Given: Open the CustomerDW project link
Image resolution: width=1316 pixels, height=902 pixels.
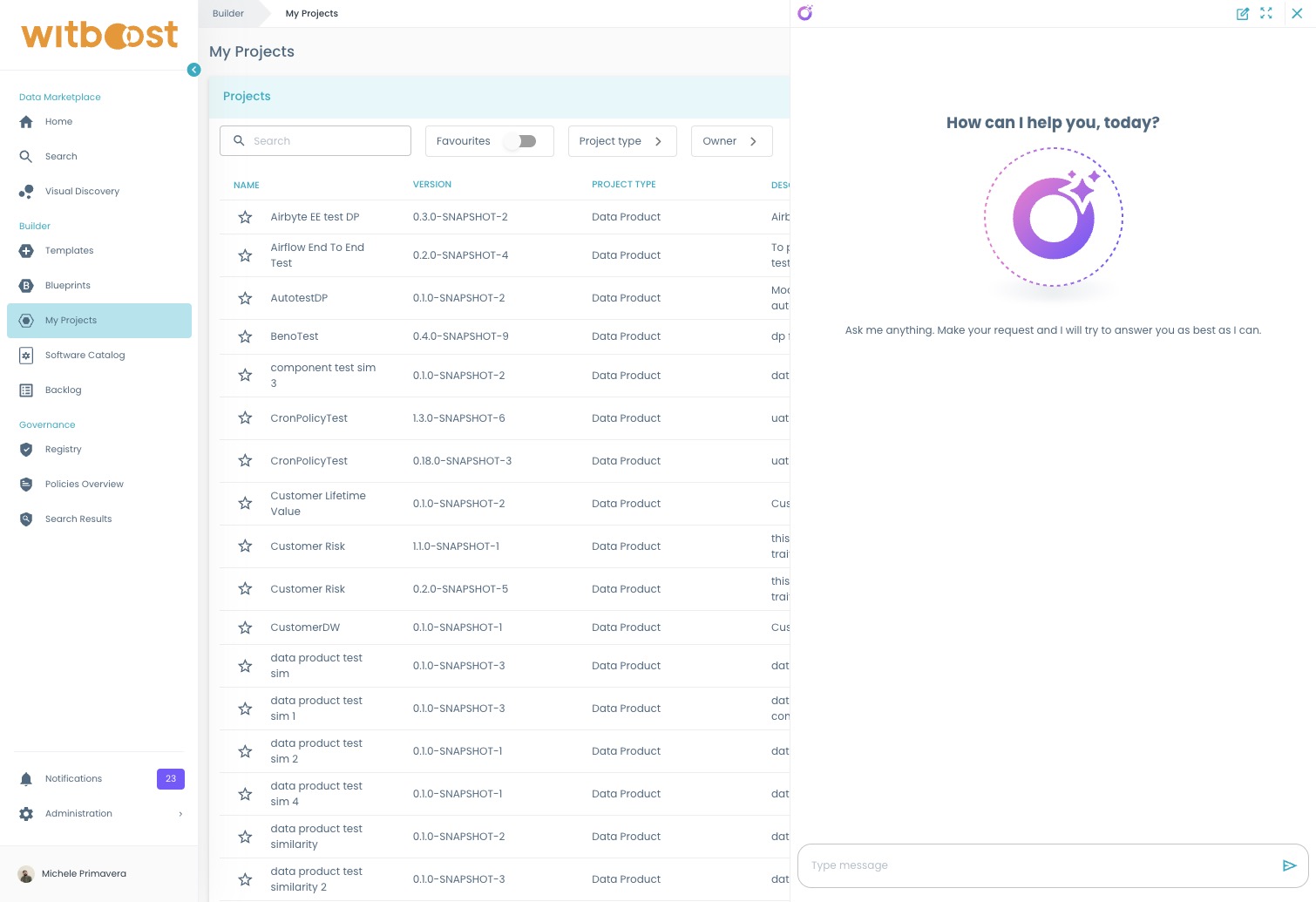Looking at the screenshot, I should 305,627.
